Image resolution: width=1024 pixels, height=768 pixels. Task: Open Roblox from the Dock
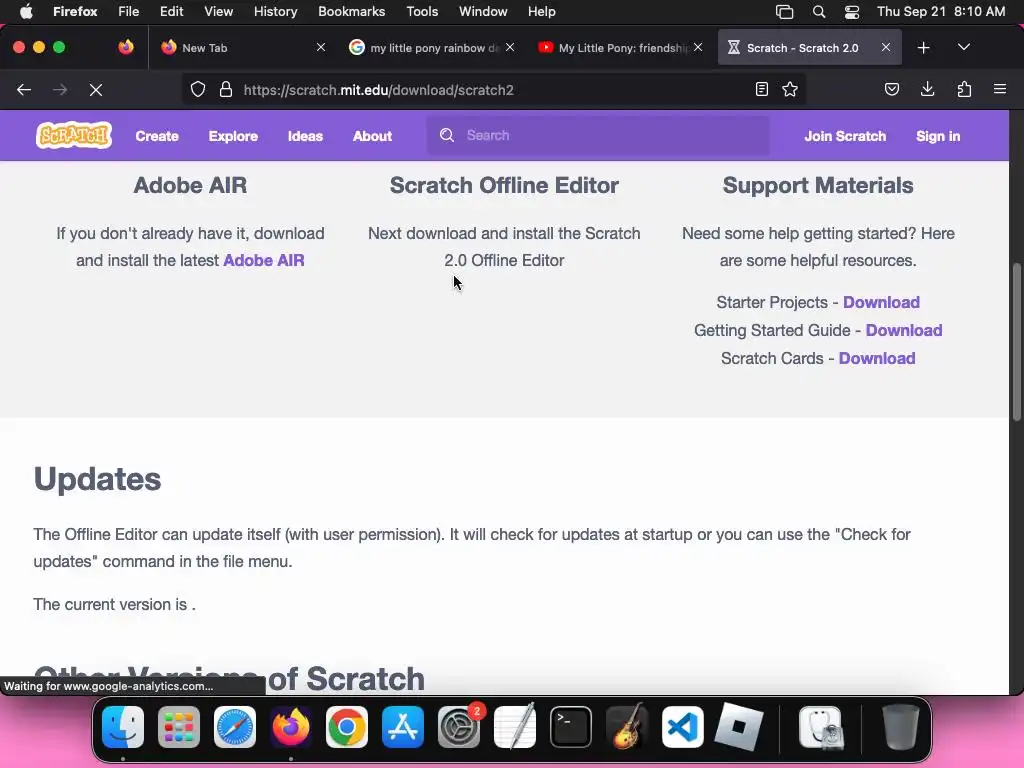pos(739,727)
